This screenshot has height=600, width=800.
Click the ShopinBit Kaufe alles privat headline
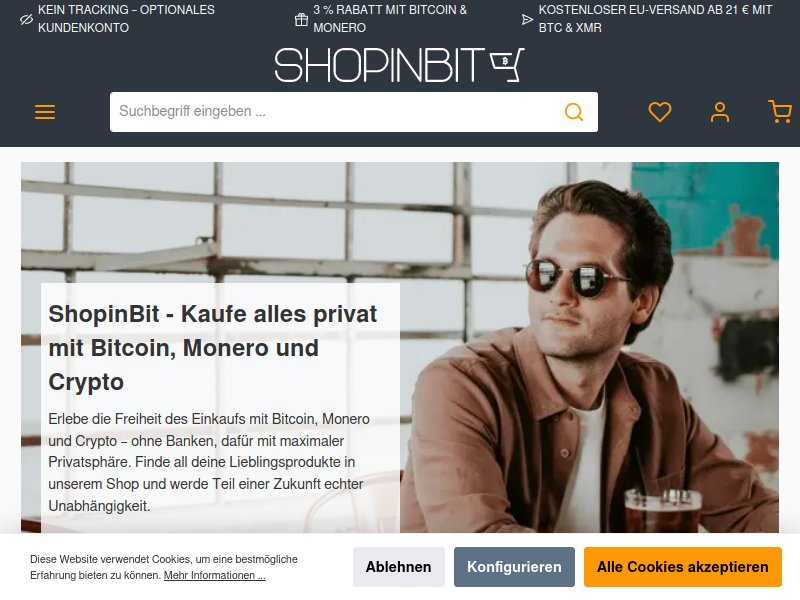pyautogui.click(x=212, y=348)
